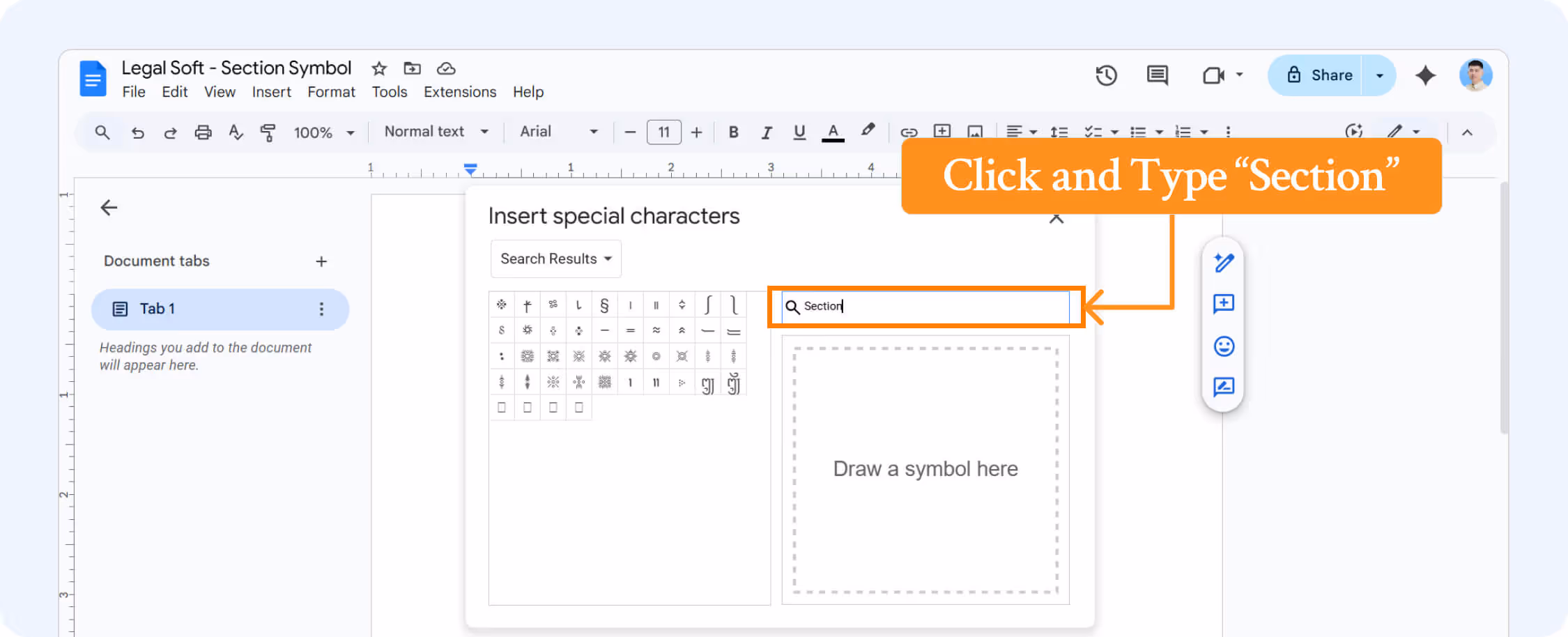This screenshot has height=637, width=1568.
Task: Click the emoji reaction icon in right sidebar
Action: (1224, 346)
